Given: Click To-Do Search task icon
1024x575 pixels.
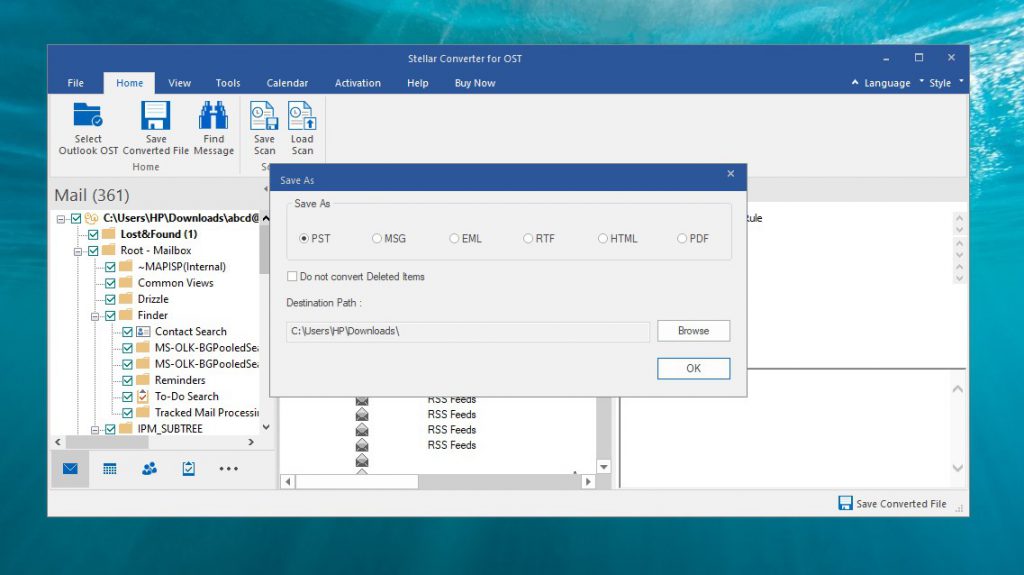Looking at the screenshot, I should coord(143,396).
